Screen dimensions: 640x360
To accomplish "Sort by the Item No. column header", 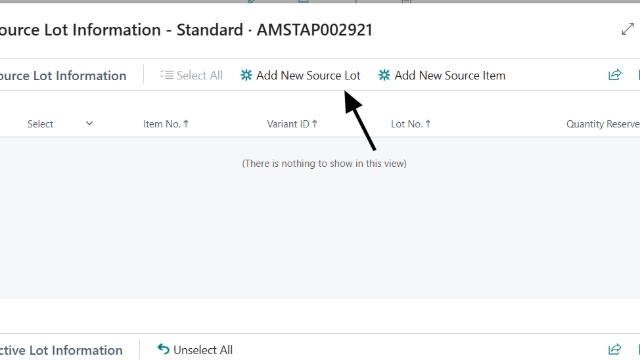I will 166,124.
